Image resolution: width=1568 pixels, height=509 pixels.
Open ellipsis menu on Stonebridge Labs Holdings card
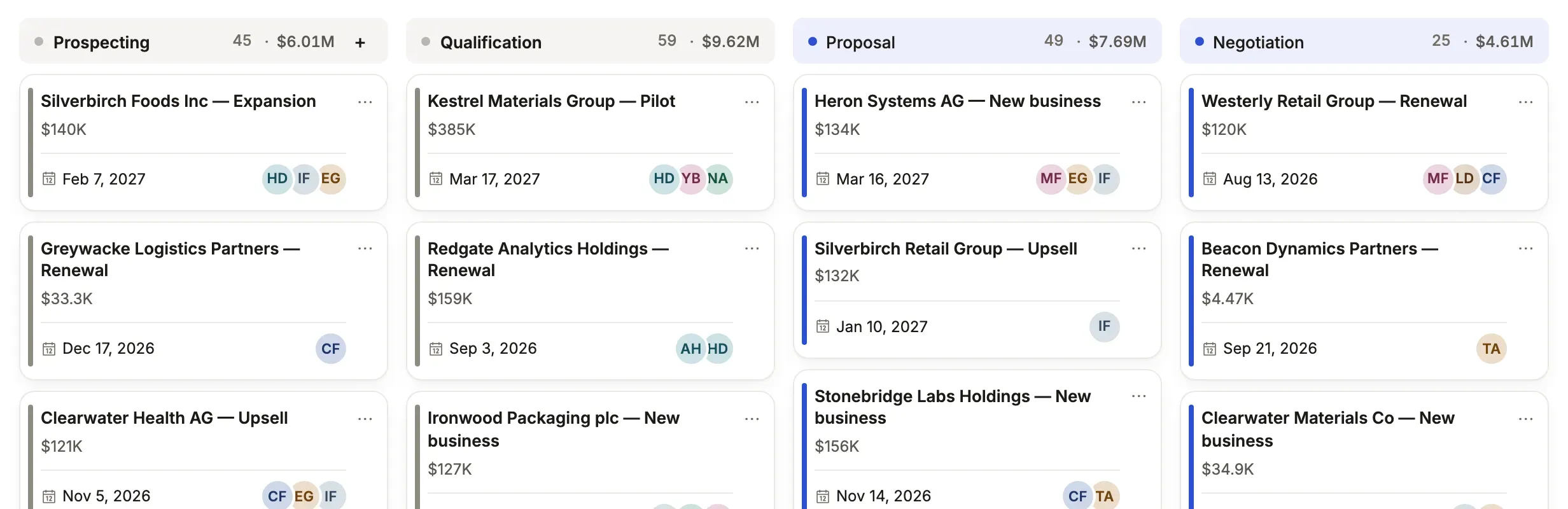point(1139,396)
